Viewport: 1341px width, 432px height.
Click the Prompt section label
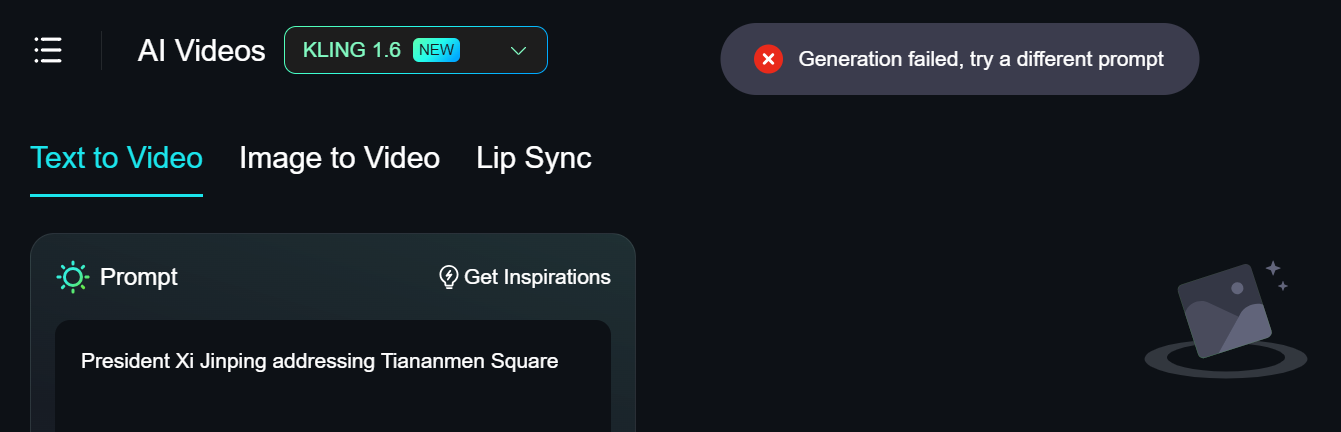(x=139, y=277)
